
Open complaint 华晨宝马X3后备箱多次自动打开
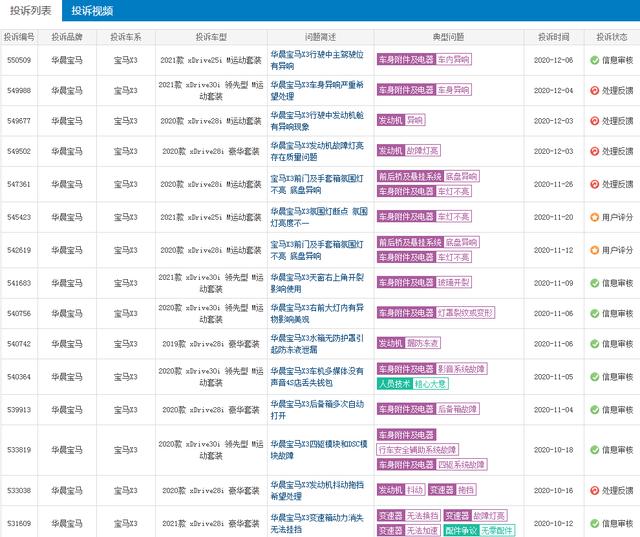pyautogui.click(x=317, y=410)
